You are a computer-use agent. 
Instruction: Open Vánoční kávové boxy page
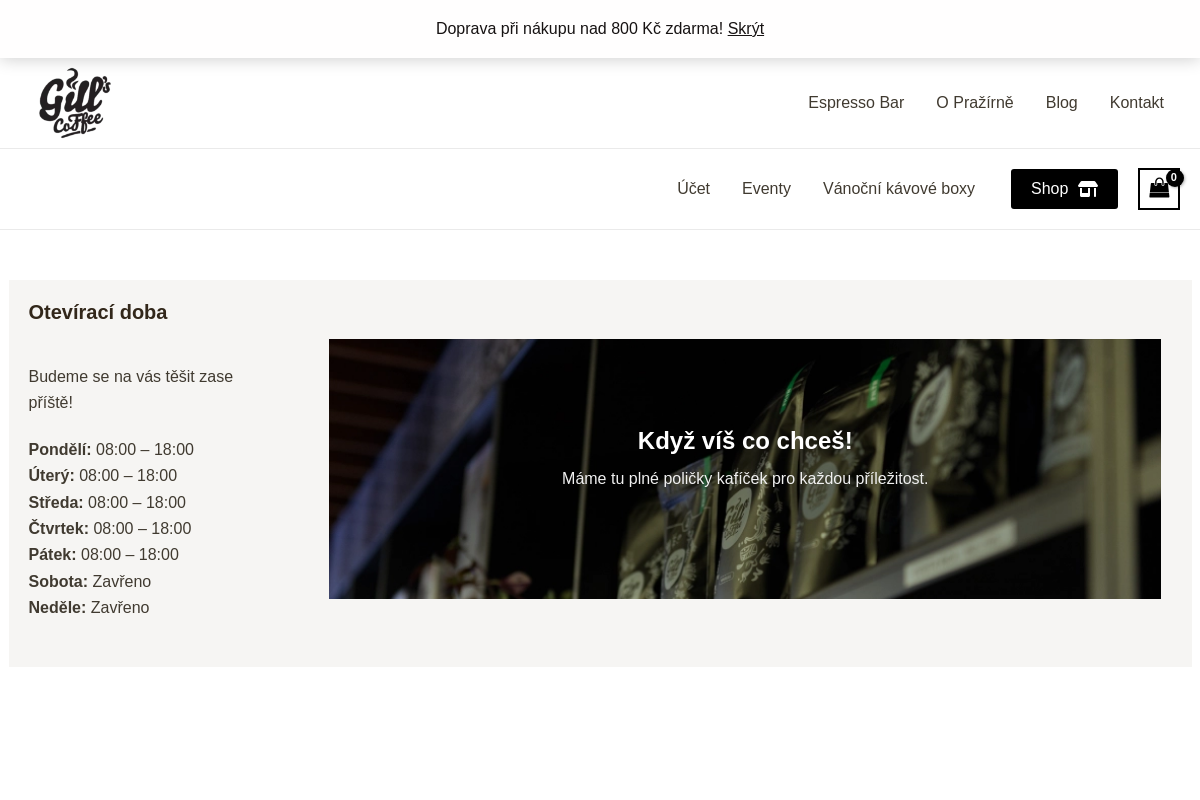tap(899, 189)
